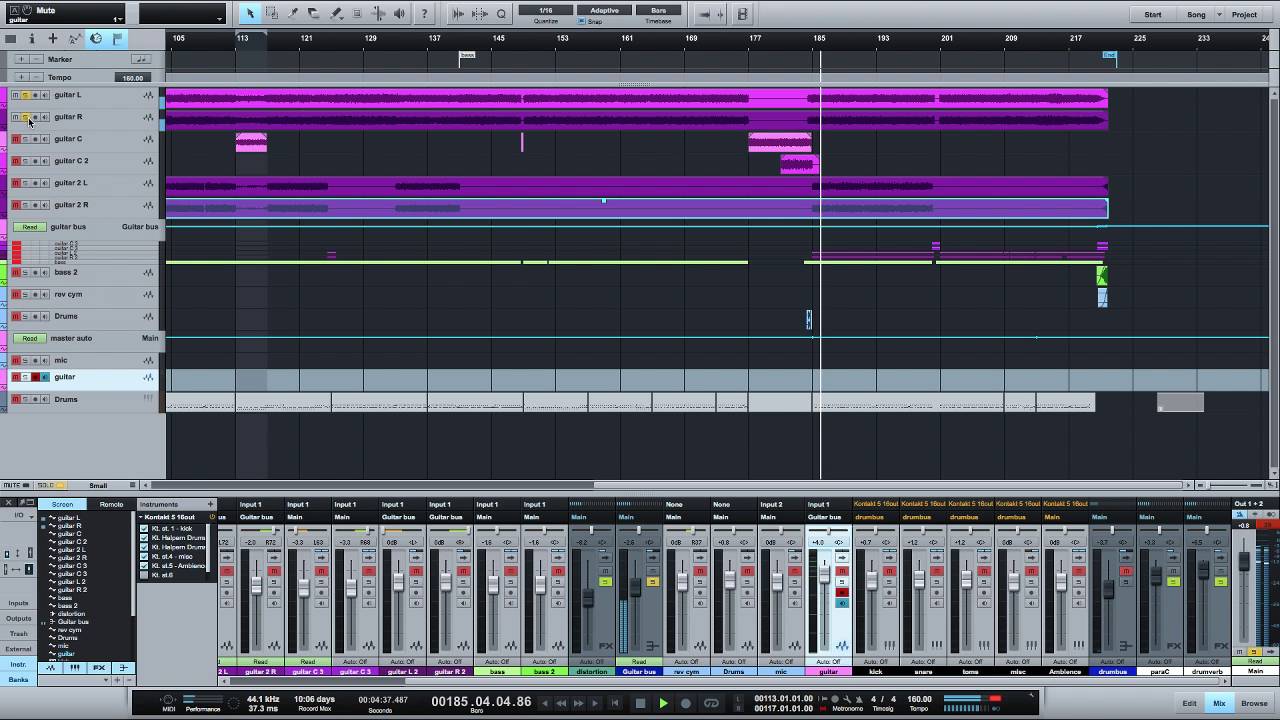Go to the Start page

point(1153,14)
